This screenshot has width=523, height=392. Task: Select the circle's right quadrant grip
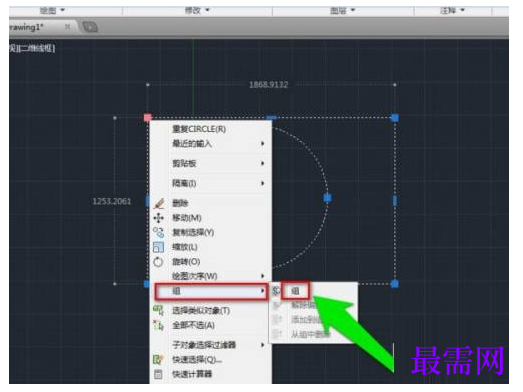(328, 198)
